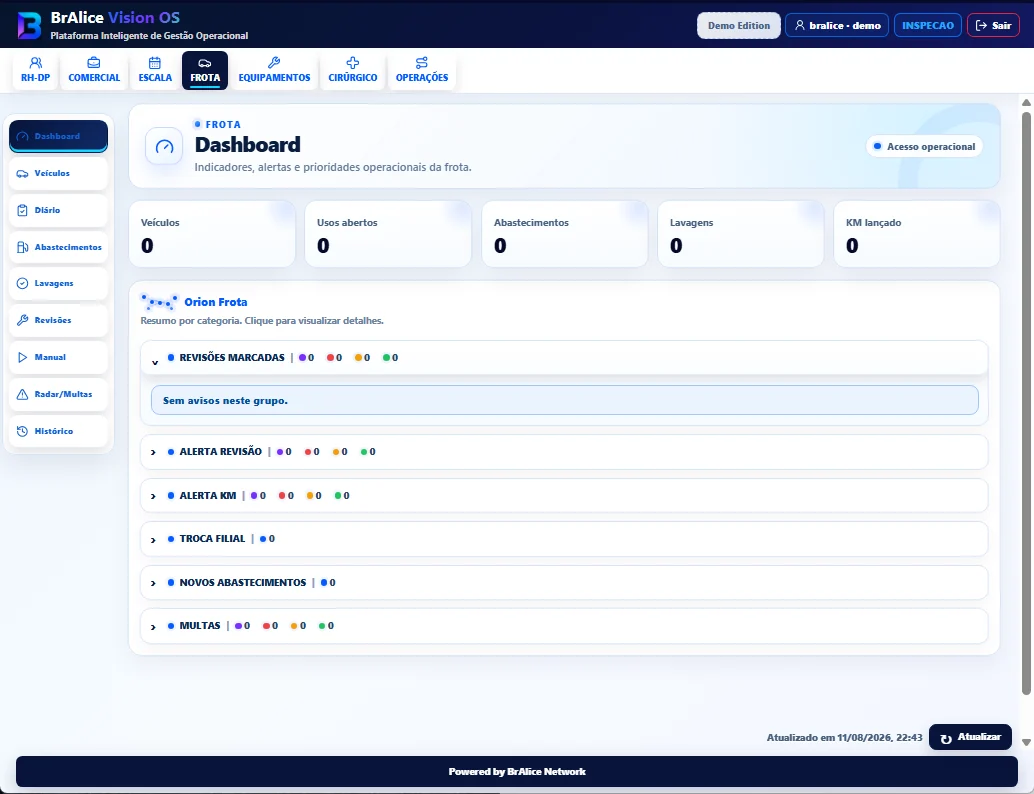Click the Veículos car icon in sidebar
This screenshot has width=1034, height=794.
[x=22, y=173]
